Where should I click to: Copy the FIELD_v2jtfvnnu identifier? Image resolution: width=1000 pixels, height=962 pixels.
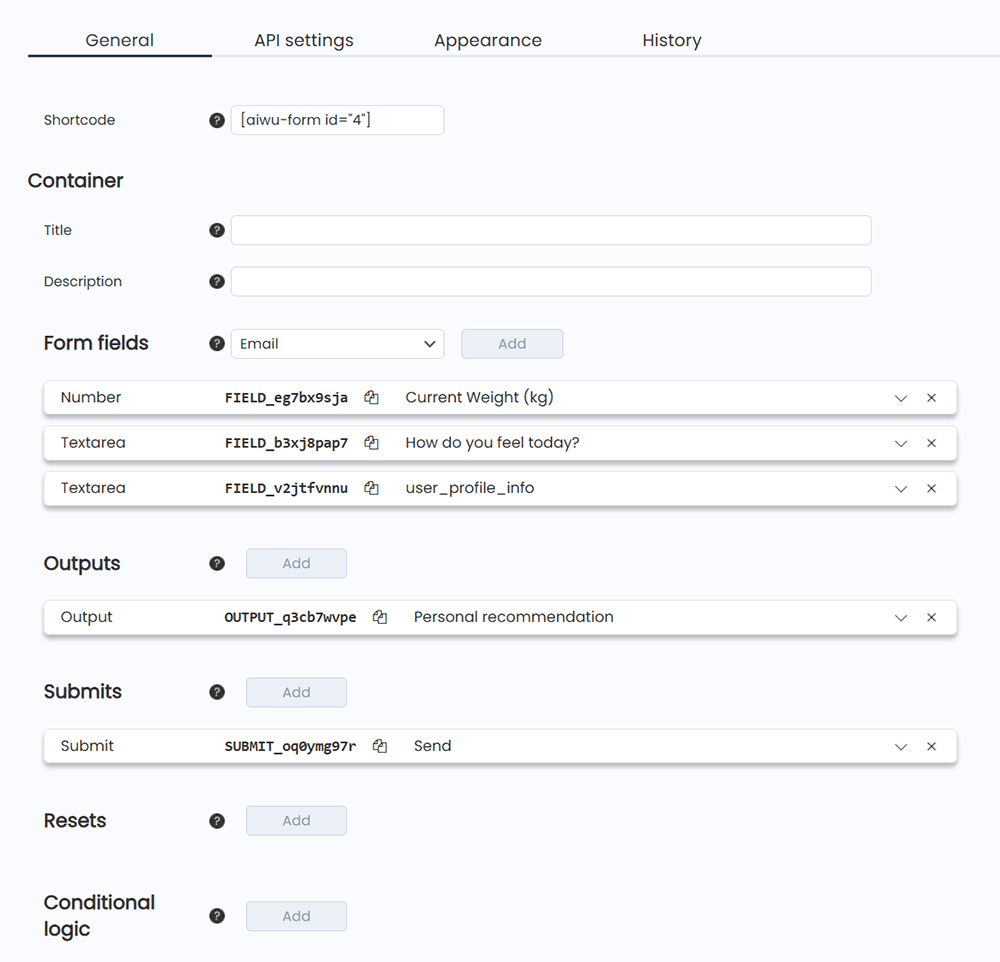pyautogui.click(x=371, y=489)
